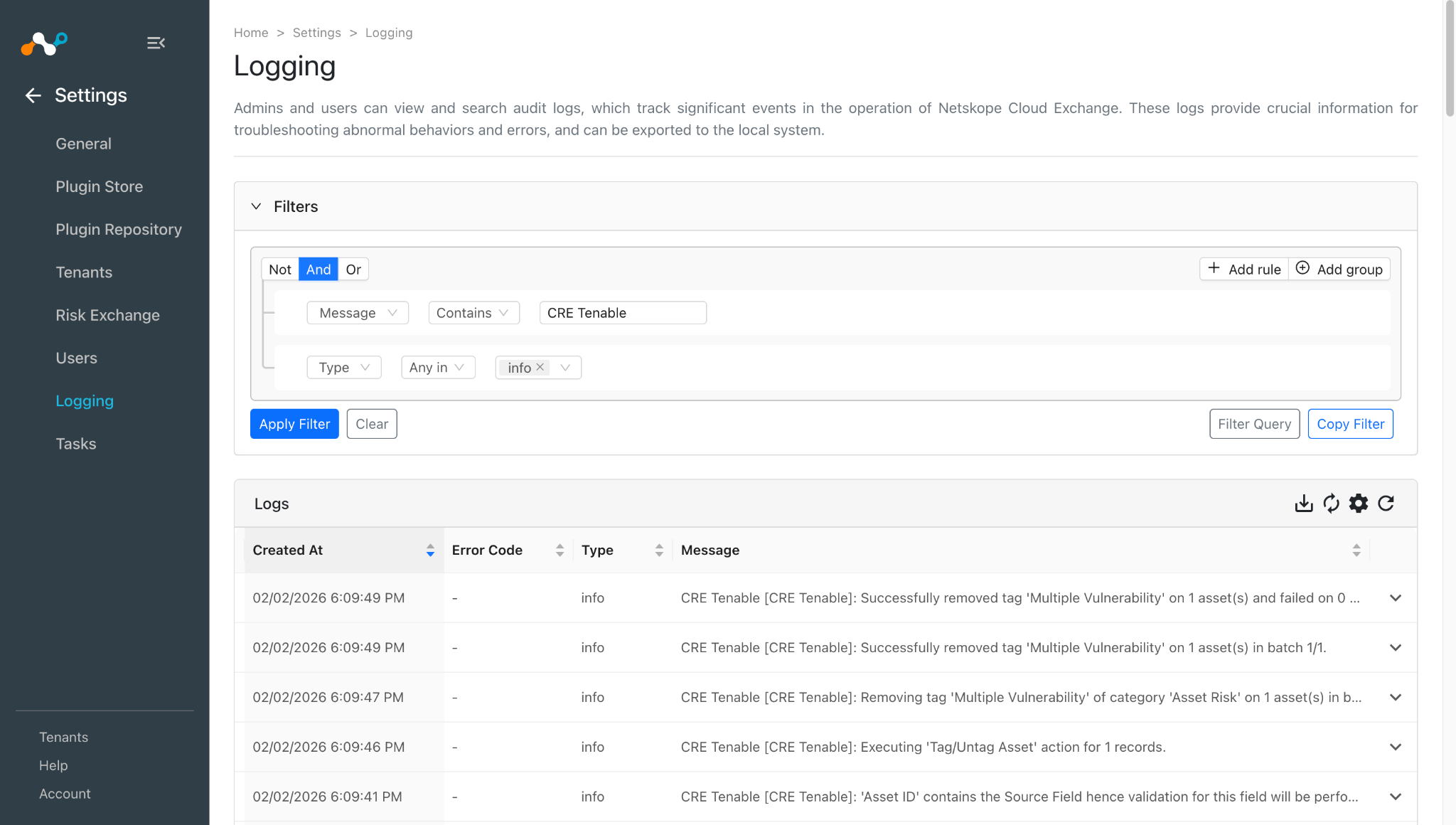Click the Netskope logo icon
This screenshot has height=825, width=1456.
44,43
